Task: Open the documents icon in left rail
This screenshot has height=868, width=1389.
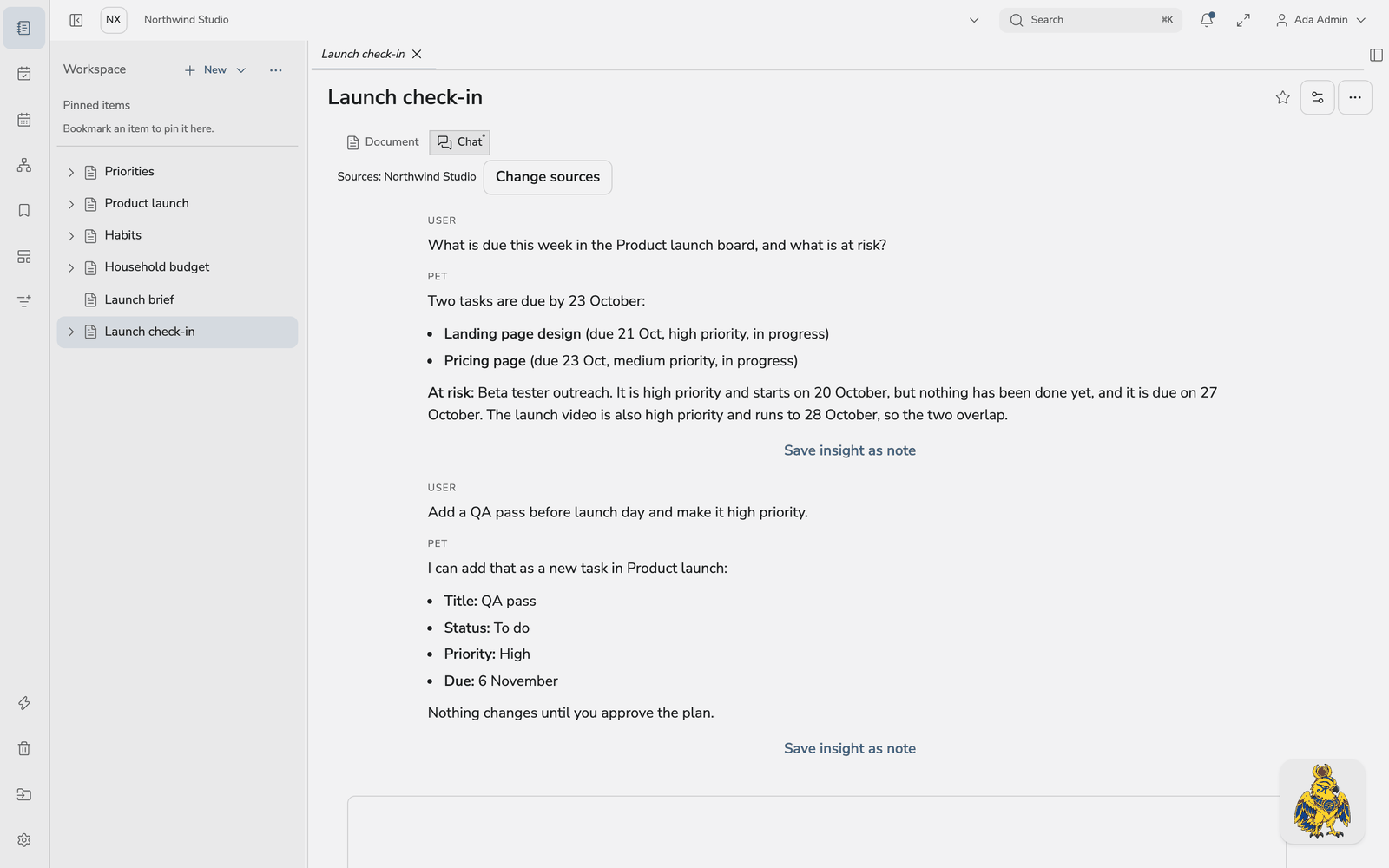Action: click(x=24, y=28)
